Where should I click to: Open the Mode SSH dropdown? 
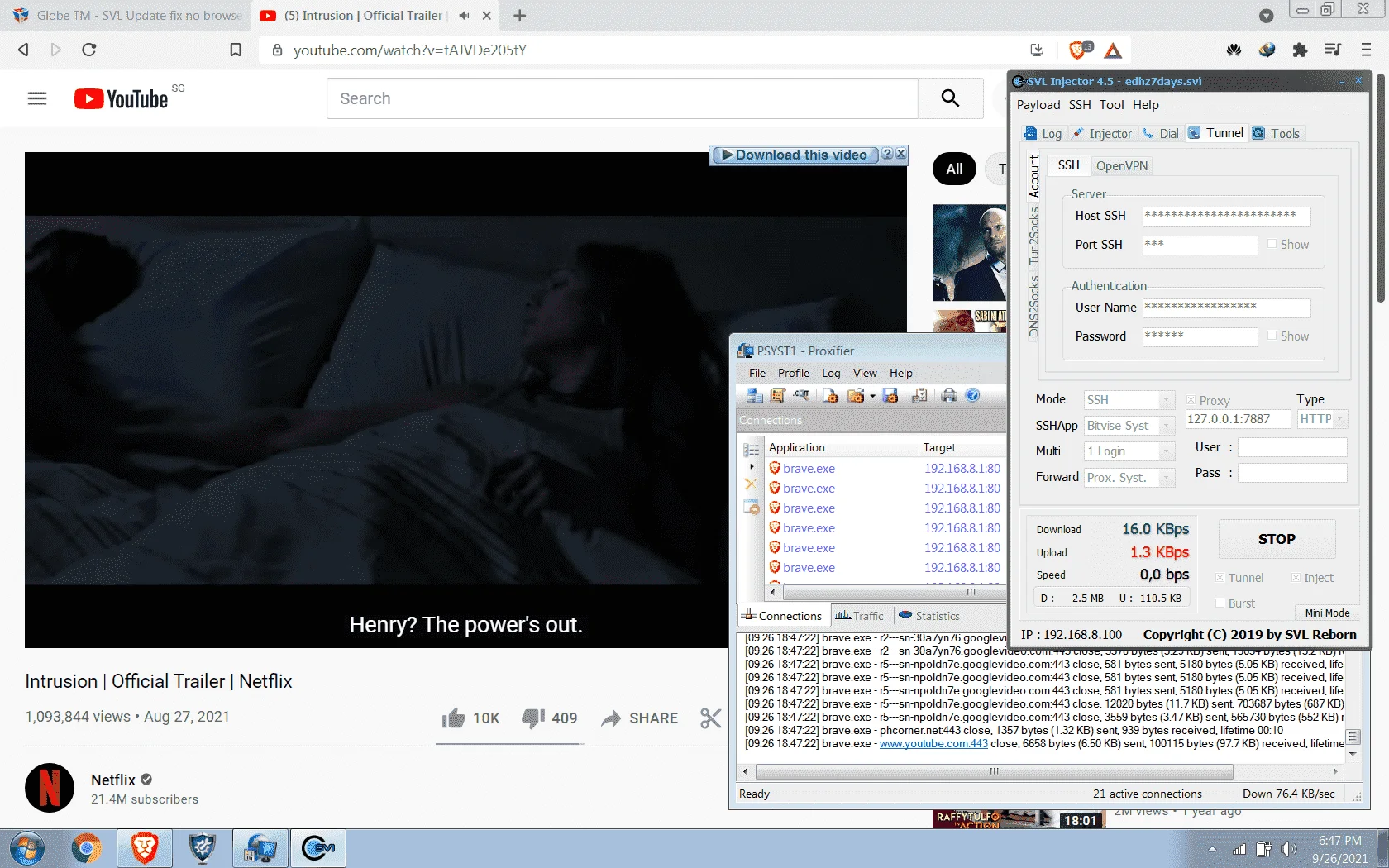pyautogui.click(x=1129, y=400)
